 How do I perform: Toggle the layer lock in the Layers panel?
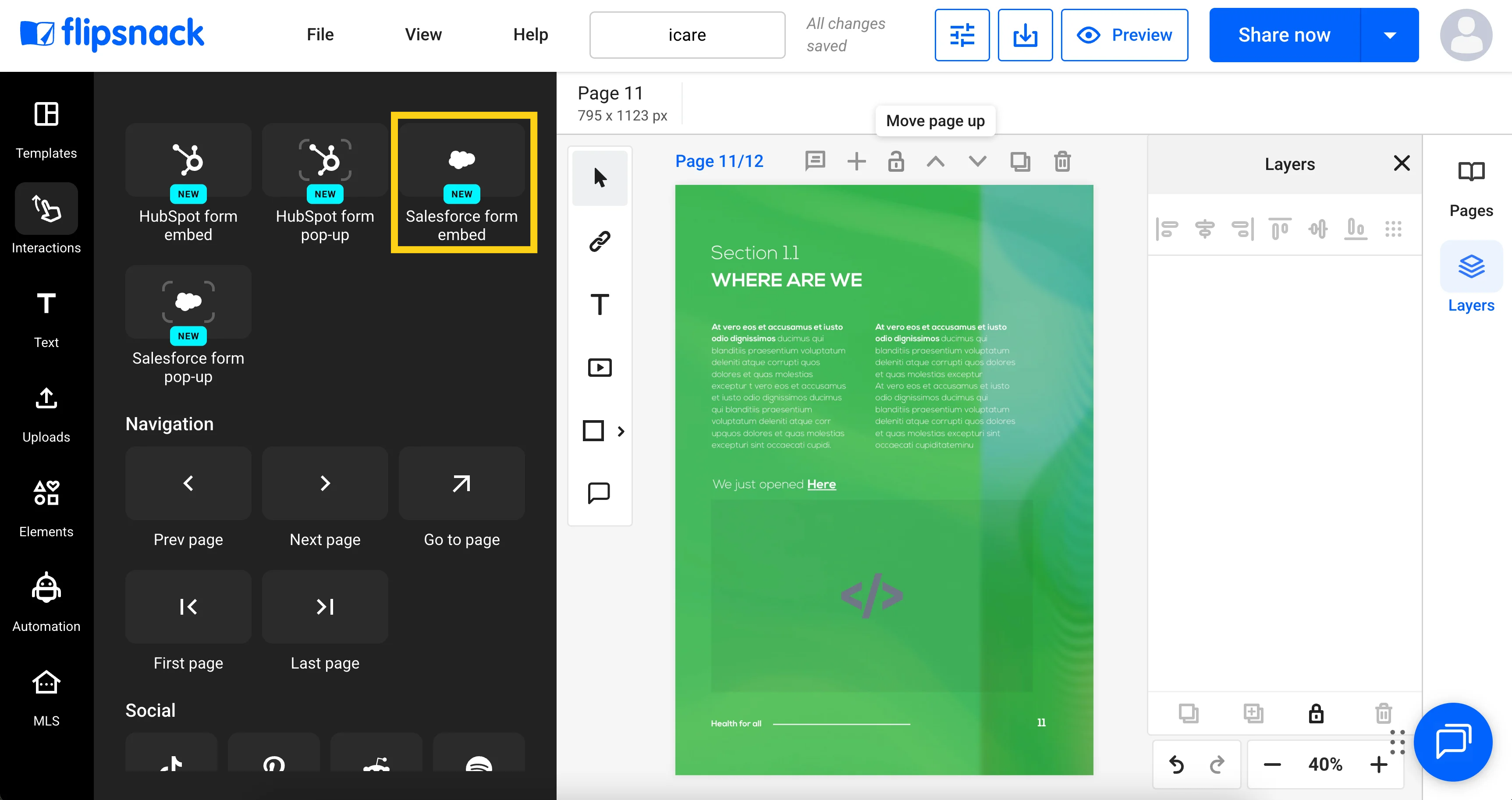pos(1316,713)
